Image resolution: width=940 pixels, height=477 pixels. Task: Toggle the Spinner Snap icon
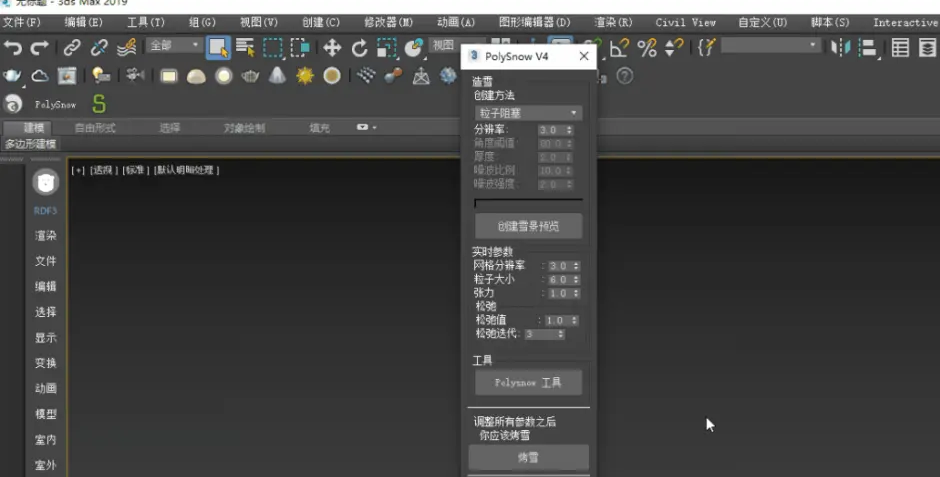pyautogui.click(x=674, y=47)
